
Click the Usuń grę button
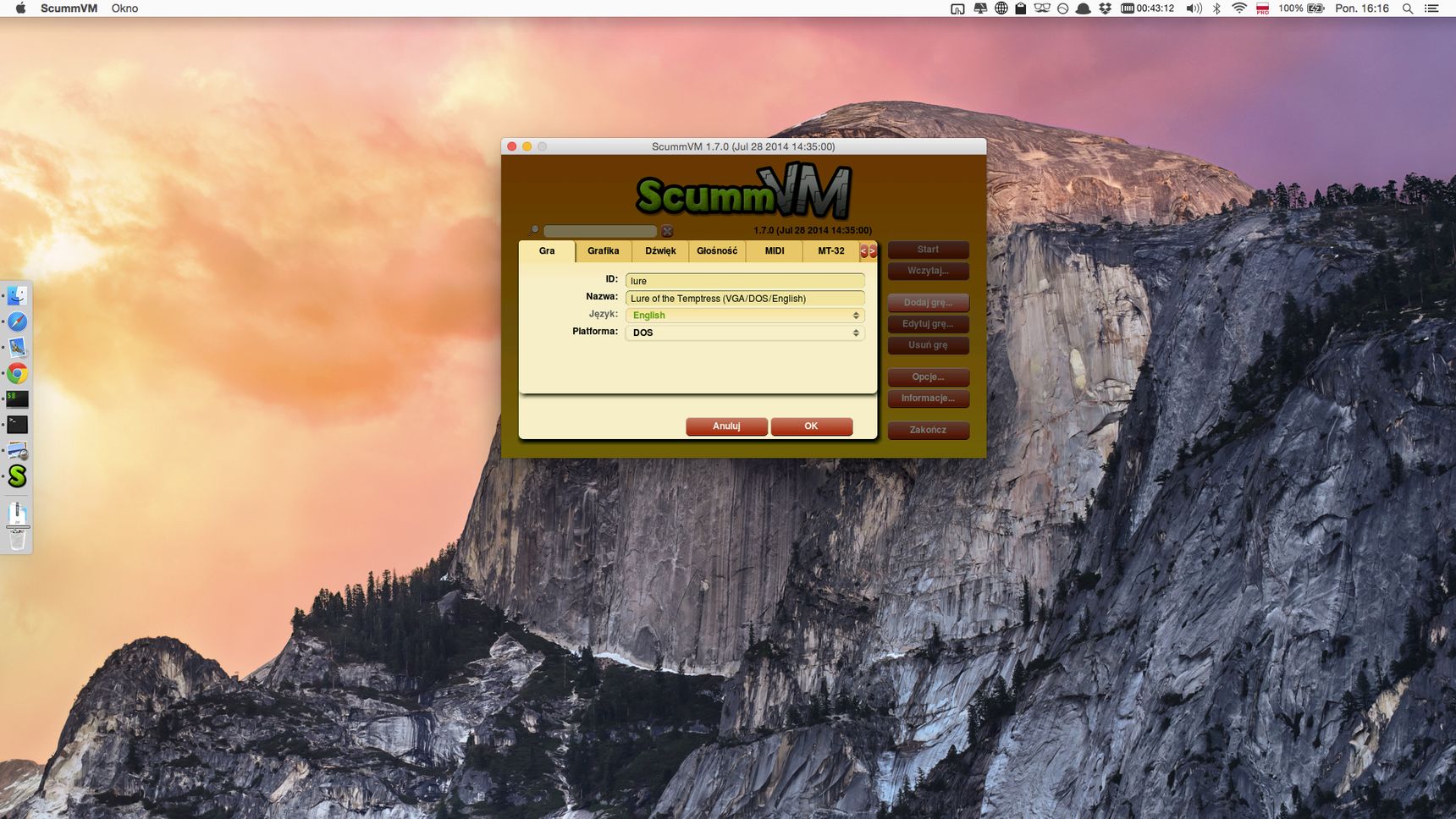[928, 345]
